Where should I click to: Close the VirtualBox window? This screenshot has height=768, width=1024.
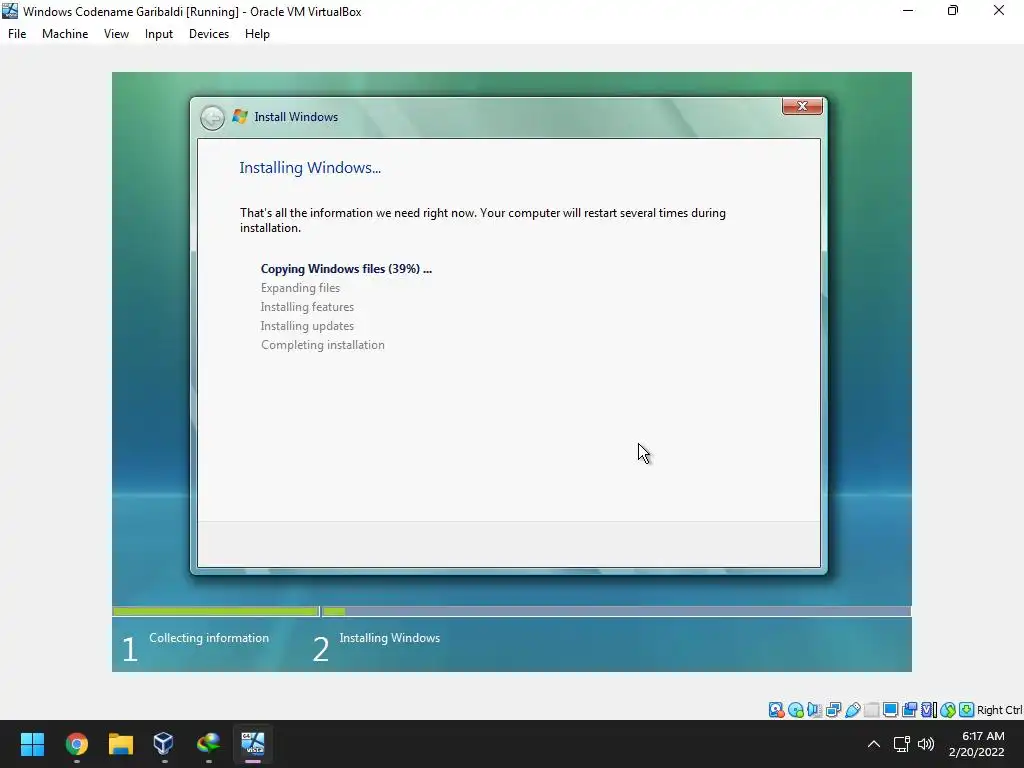pos(999,10)
